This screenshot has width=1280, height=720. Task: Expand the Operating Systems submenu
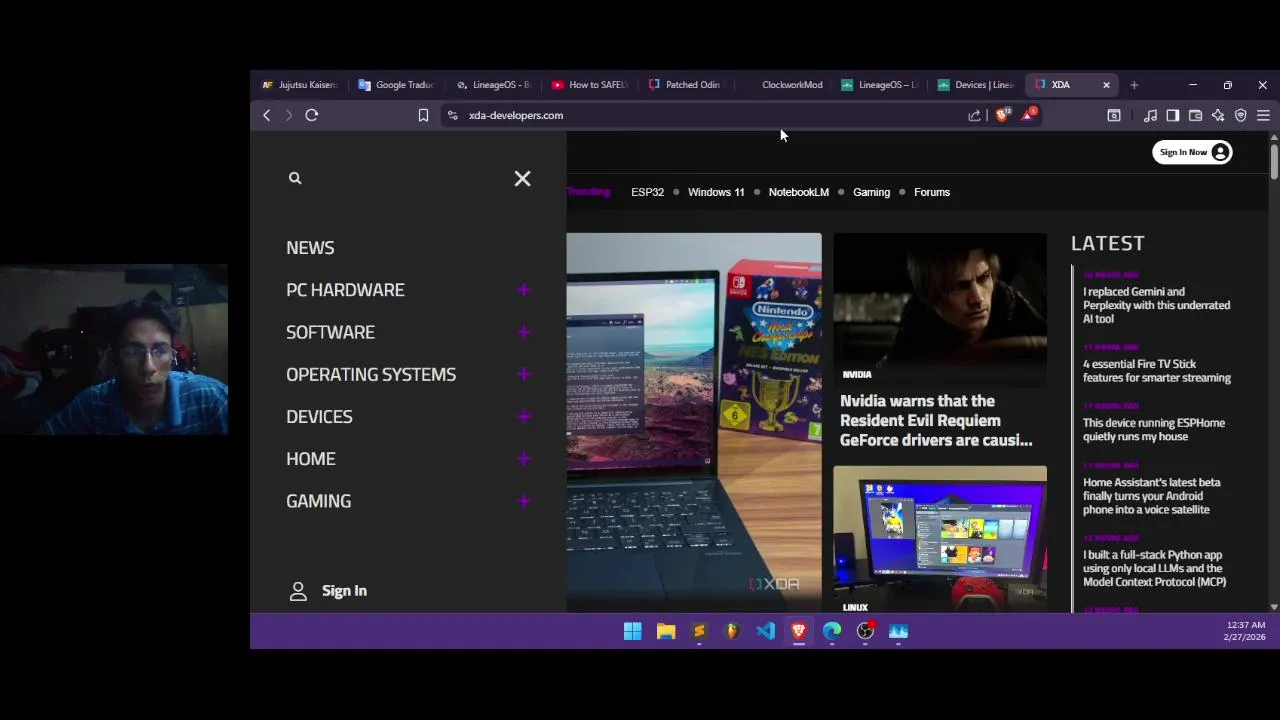pyautogui.click(x=524, y=374)
